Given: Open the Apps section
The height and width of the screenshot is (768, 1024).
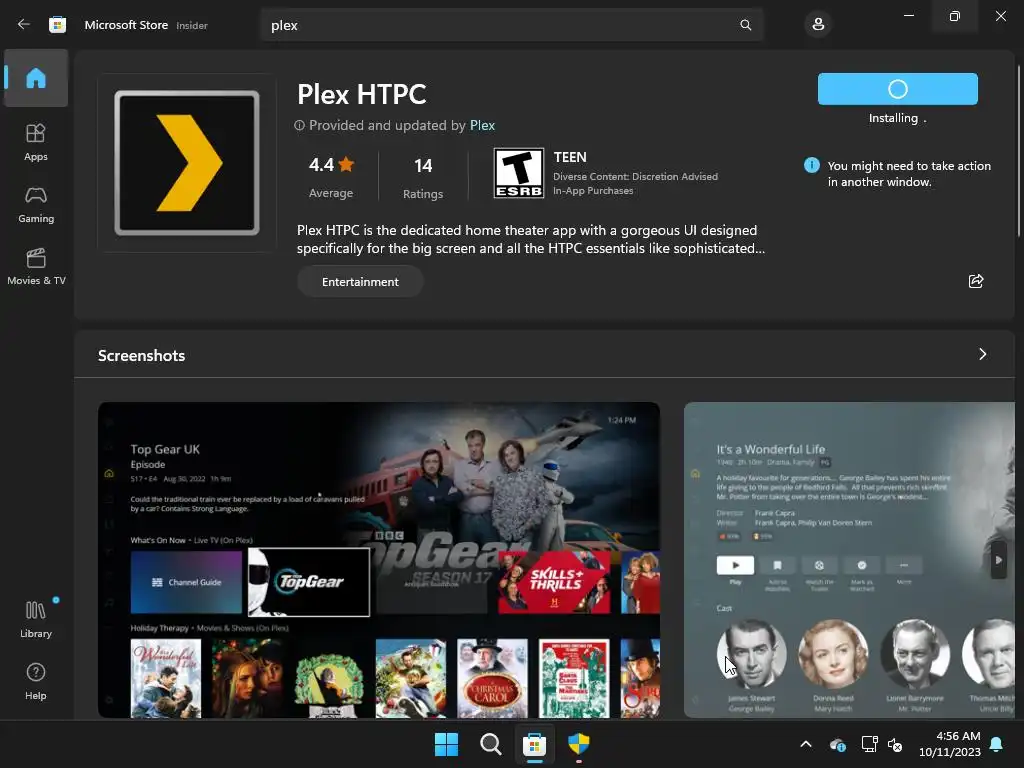Looking at the screenshot, I should (36, 142).
